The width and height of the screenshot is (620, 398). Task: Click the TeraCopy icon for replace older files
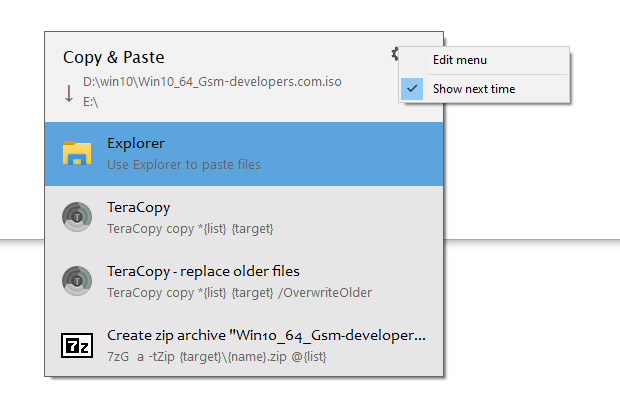point(77,281)
